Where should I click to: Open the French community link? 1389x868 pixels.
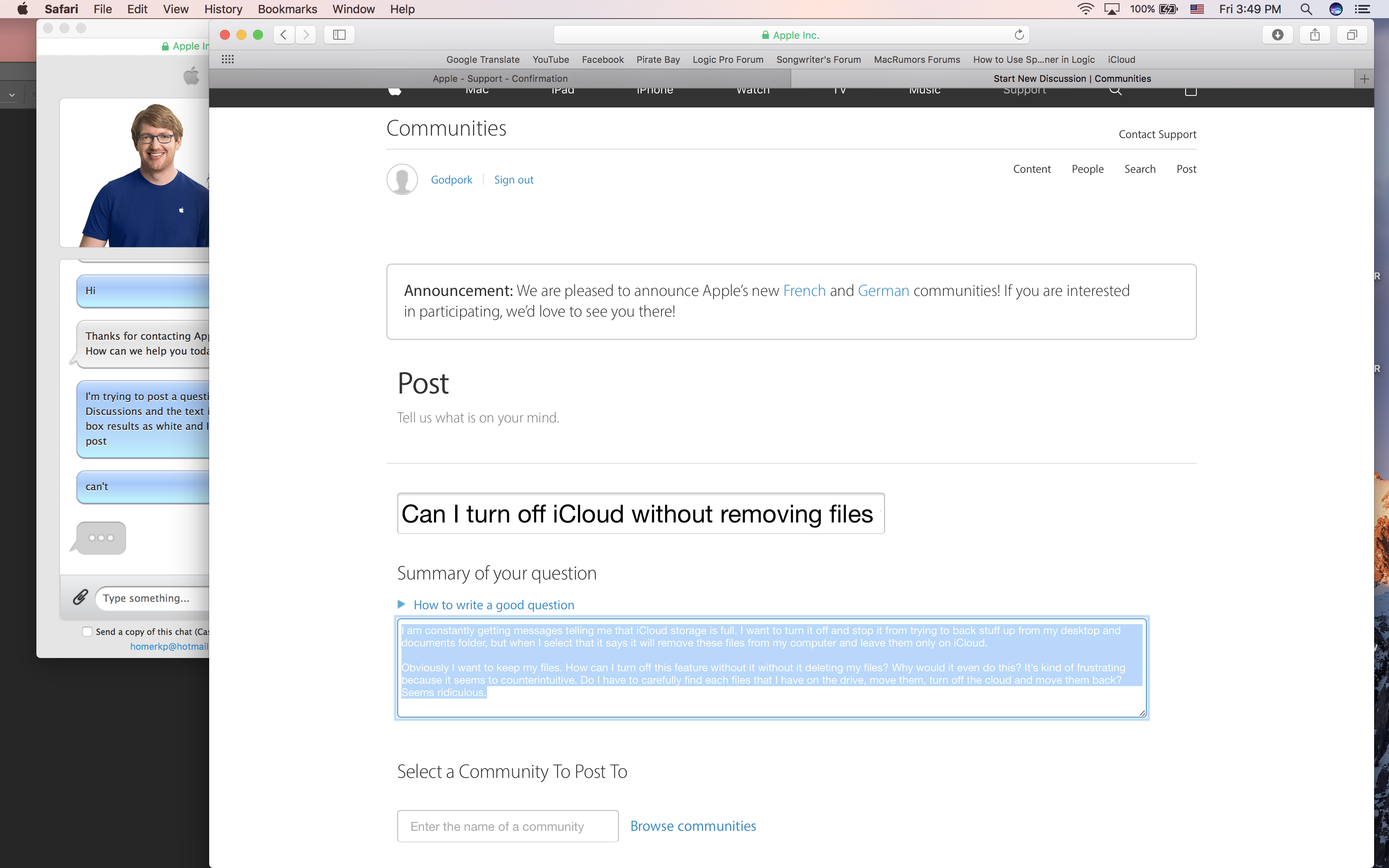pos(804,291)
